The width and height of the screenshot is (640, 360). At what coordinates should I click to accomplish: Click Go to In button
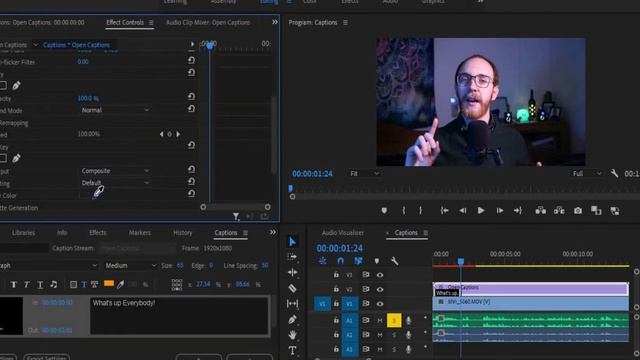pos(444,211)
